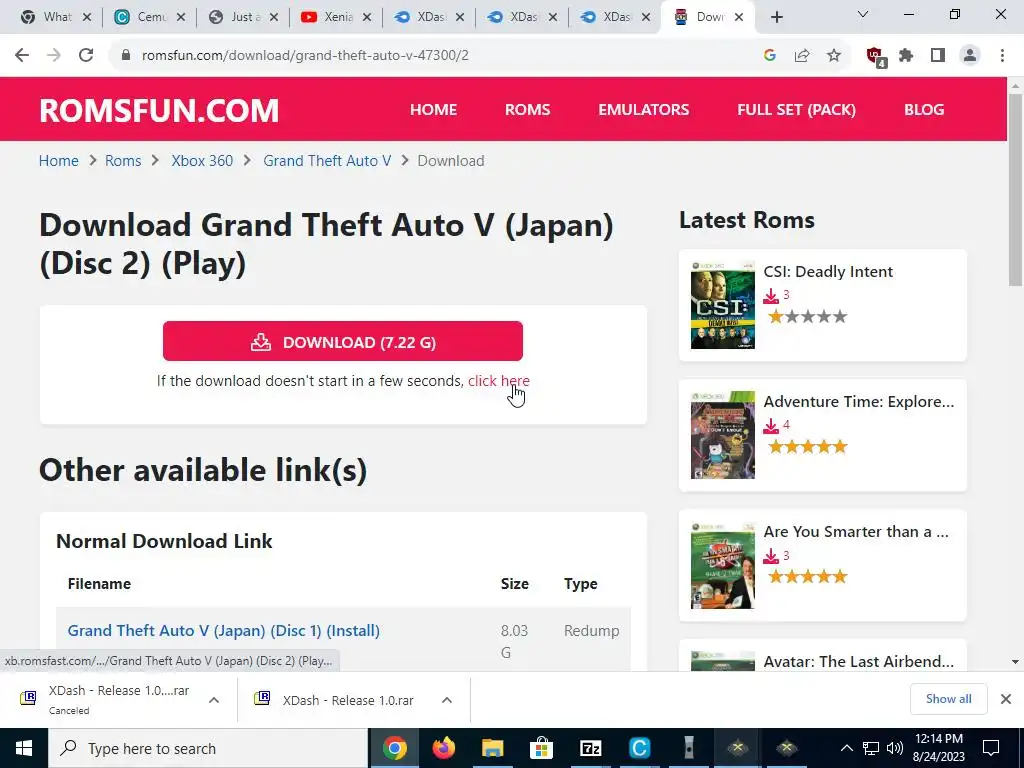Click the DOWNLOAD (7.22 G) button
This screenshot has width=1024, height=768.
[343, 341]
